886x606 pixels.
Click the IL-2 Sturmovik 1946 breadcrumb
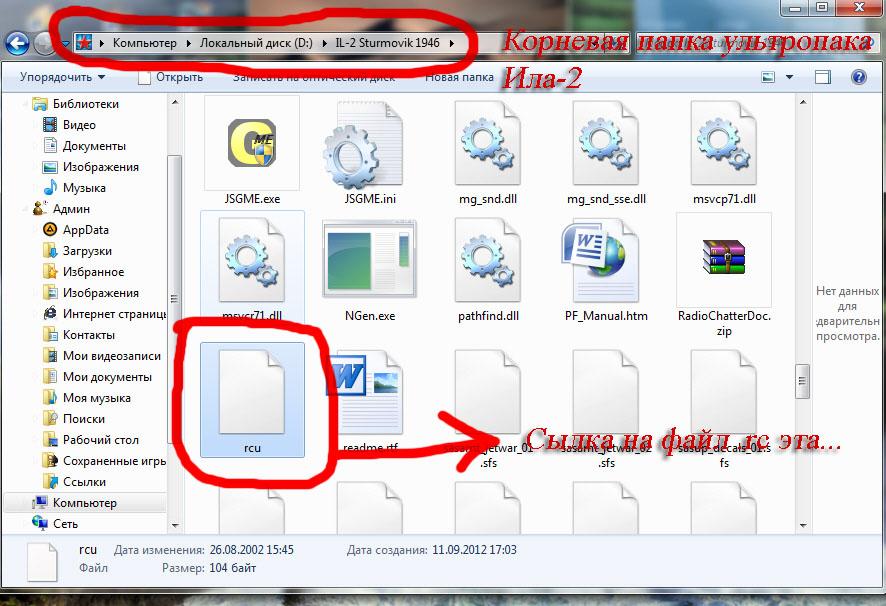click(x=387, y=43)
